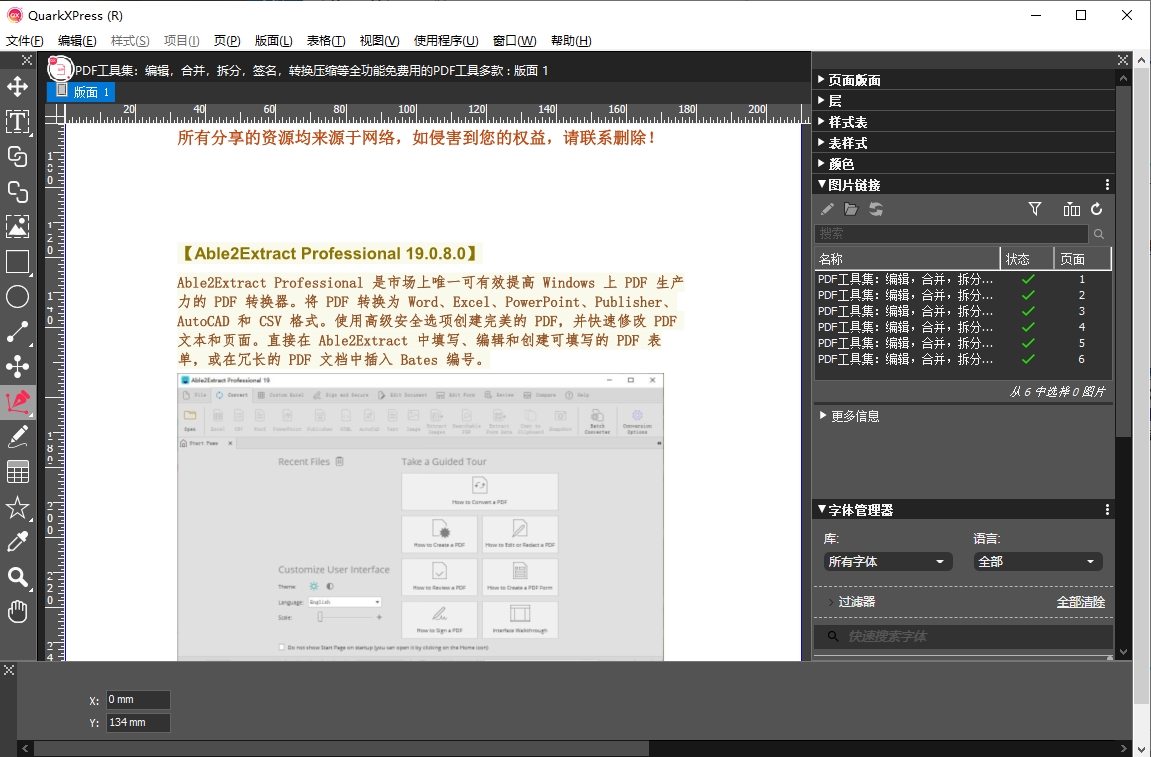The height and width of the screenshot is (757, 1151).
Task: Click the column settings icon in picture links
Action: 1072,209
